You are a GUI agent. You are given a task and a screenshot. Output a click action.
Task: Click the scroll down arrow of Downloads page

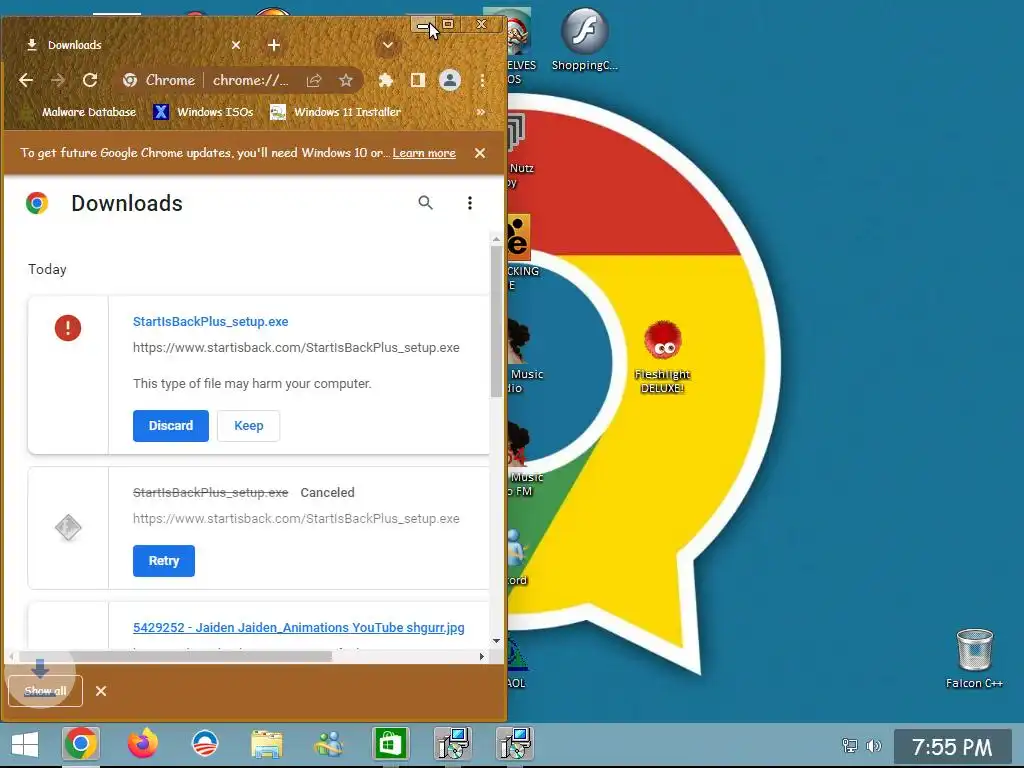point(496,641)
